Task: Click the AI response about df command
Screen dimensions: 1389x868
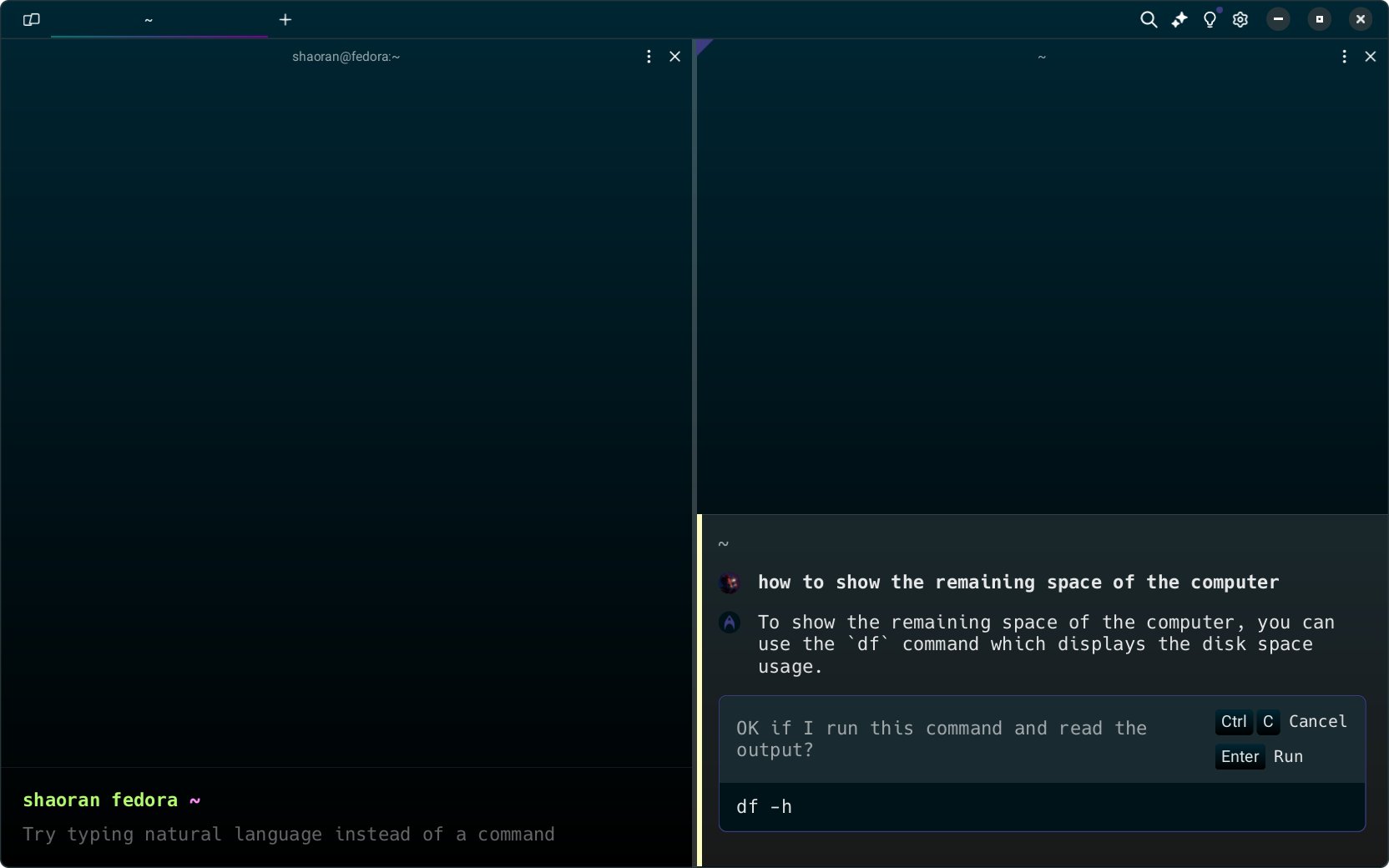Action: point(1046,644)
